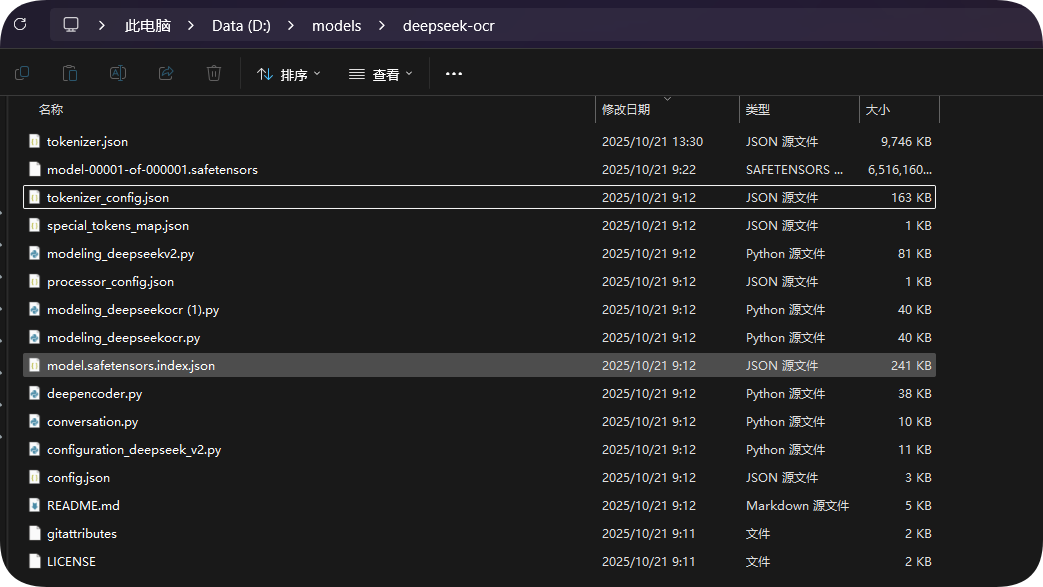This screenshot has width=1043, height=587.
Task: Click the Python icon of modeling_deepseekv2.py
Action: point(35,253)
